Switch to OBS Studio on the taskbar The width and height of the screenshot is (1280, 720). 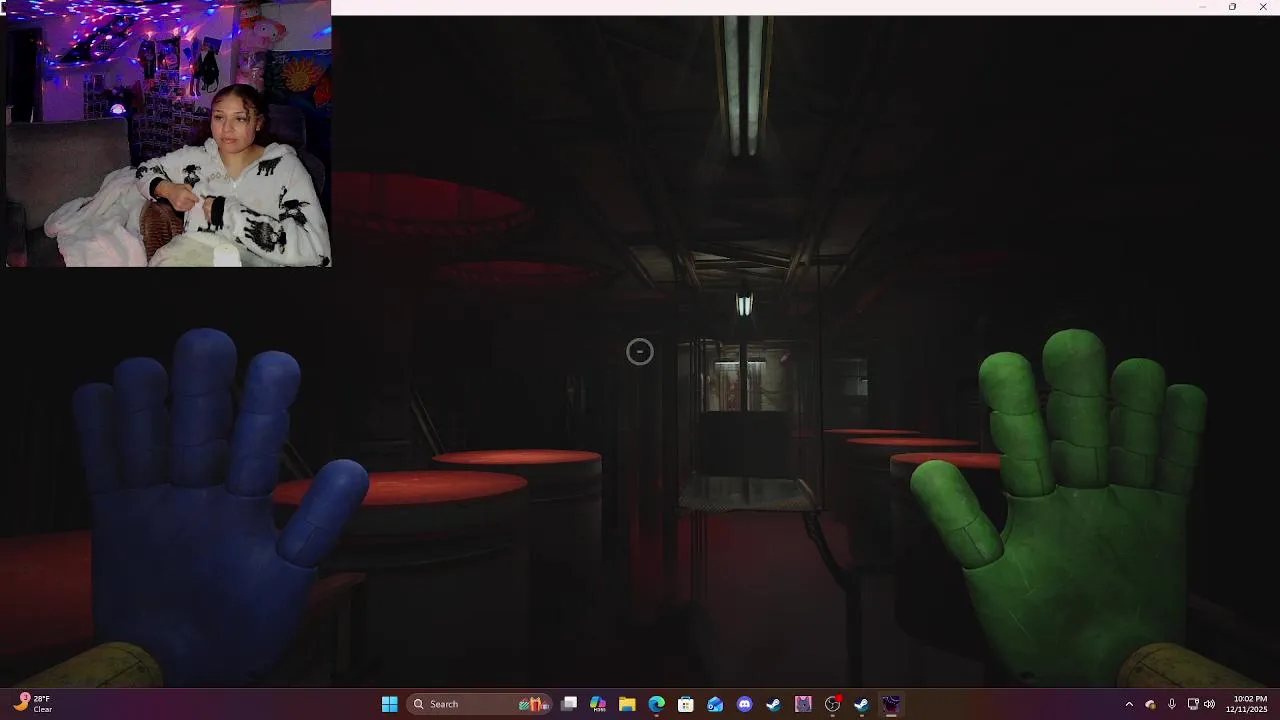click(x=832, y=704)
